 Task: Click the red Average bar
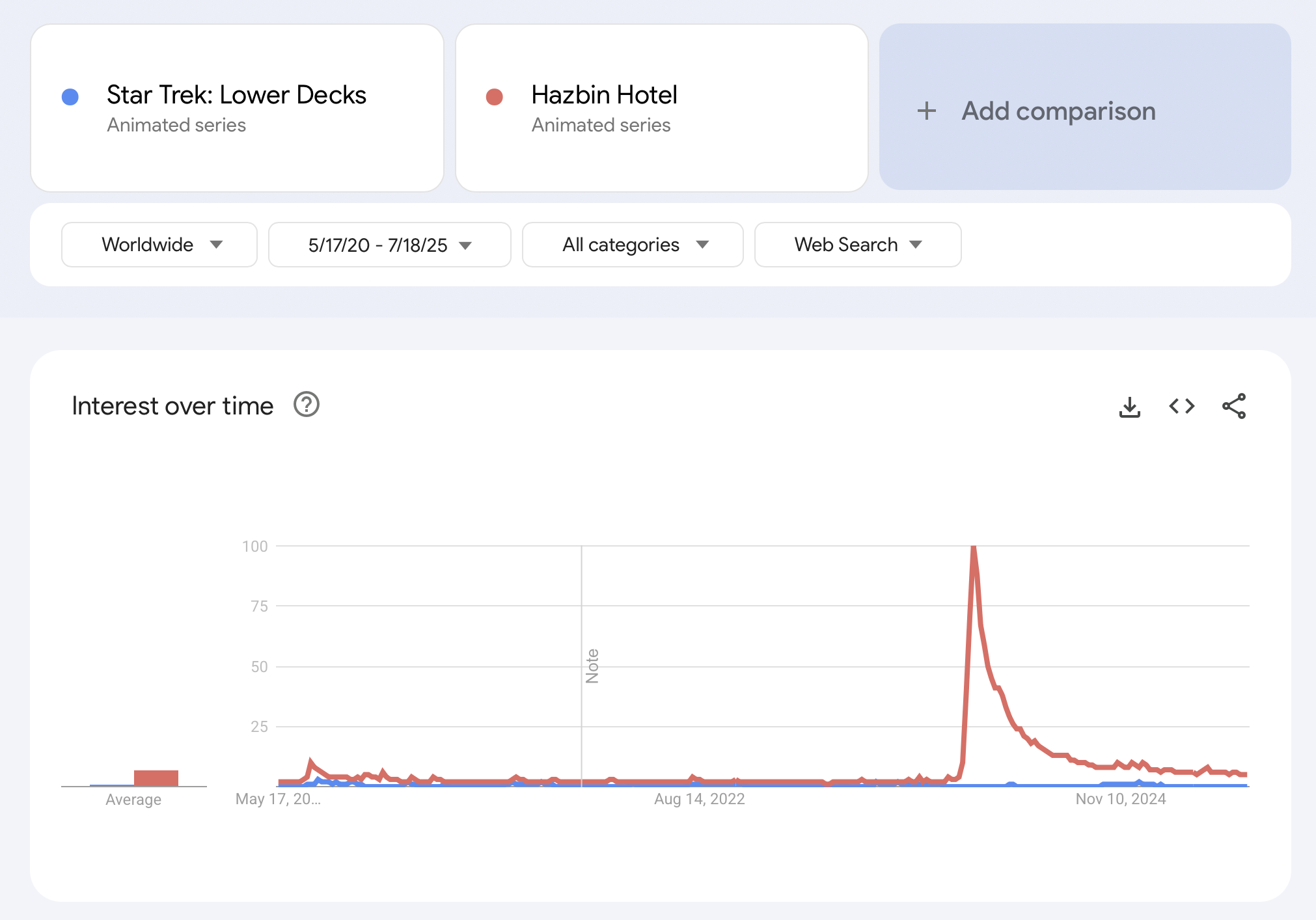pos(156,778)
